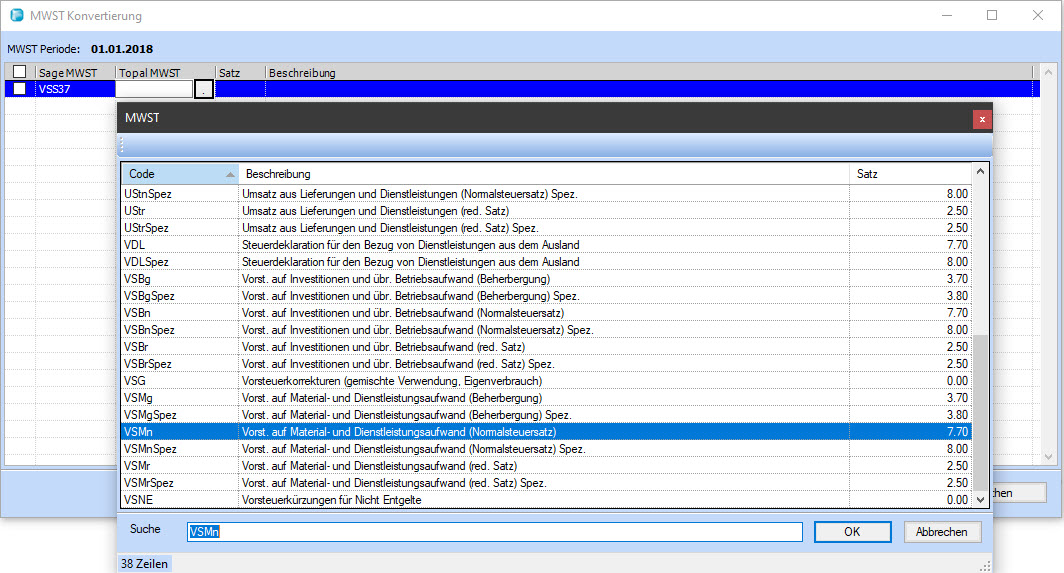Image resolution: width=1064 pixels, height=573 pixels.
Task: Maximize the MWST Konvertierung window
Action: pyautogui.click(x=992, y=16)
